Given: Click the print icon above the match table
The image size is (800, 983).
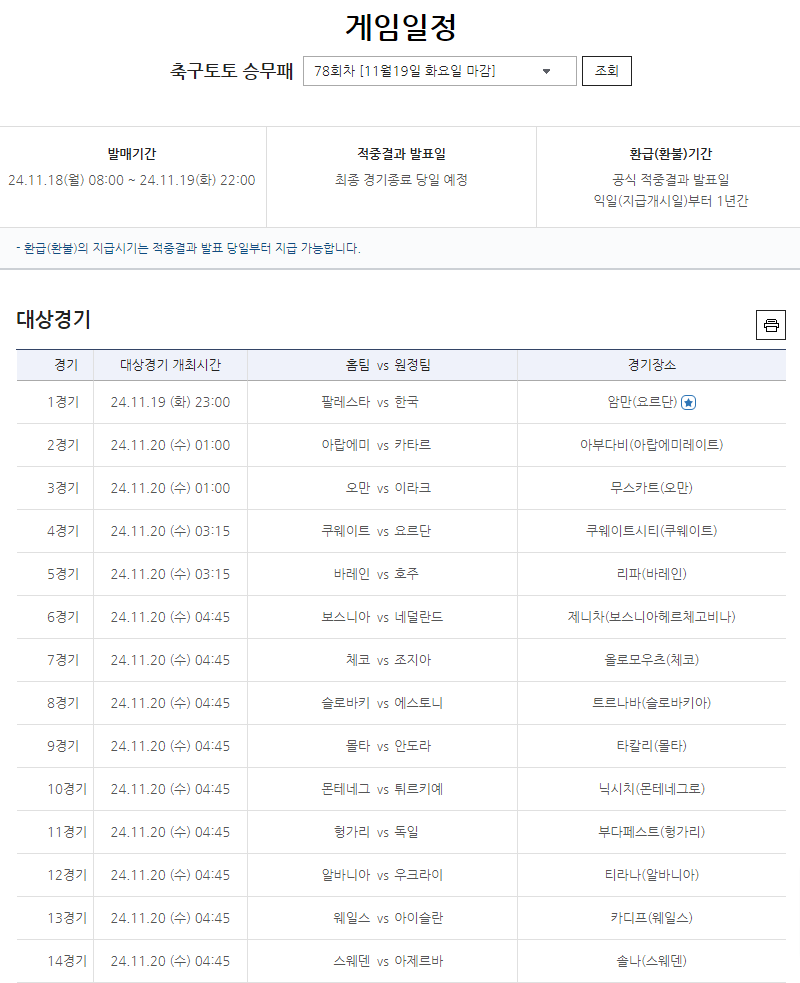Looking at the screenshot, I should coord(771,325).
